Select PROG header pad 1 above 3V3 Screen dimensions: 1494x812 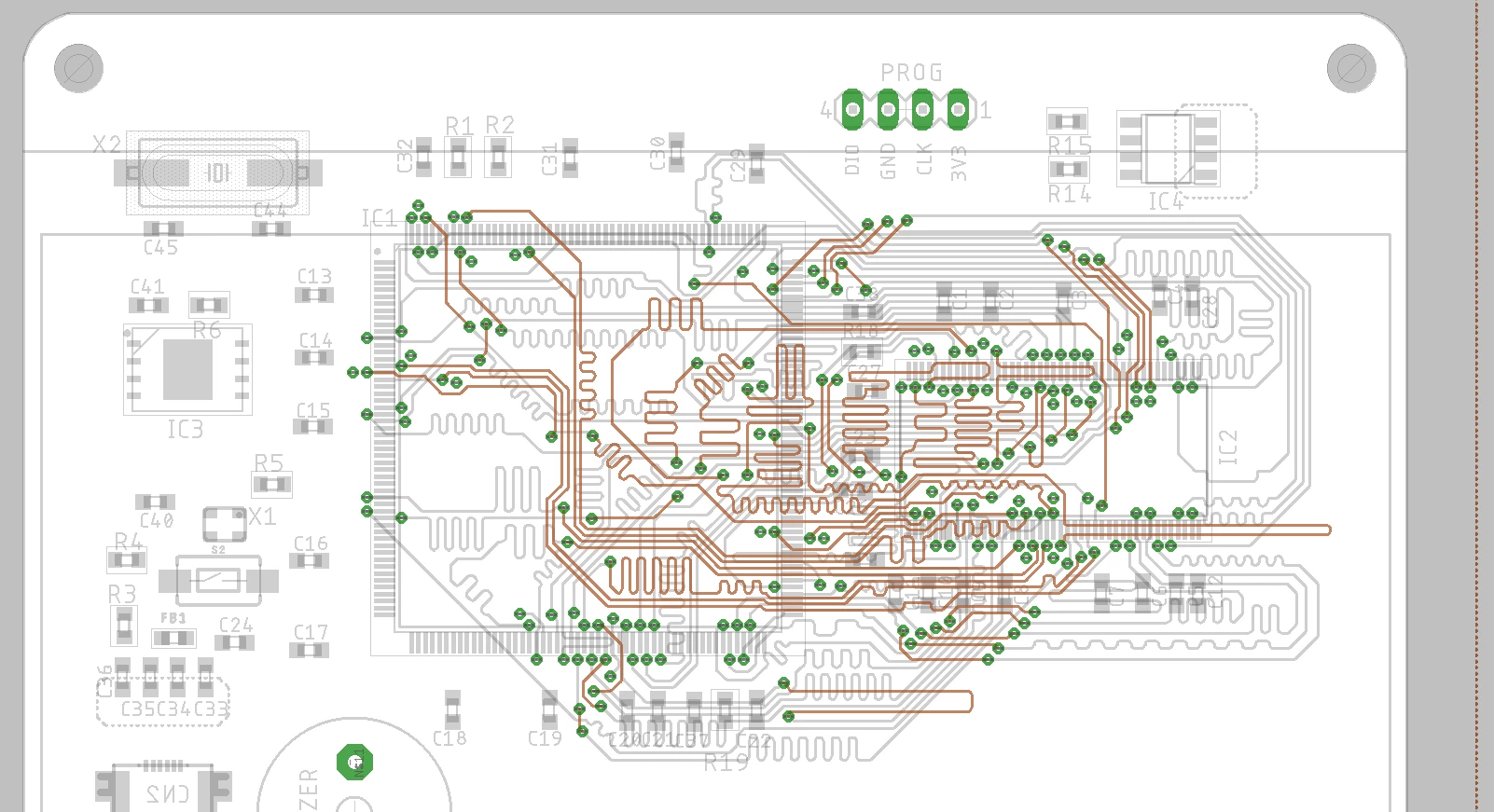[x=958, y=110]
